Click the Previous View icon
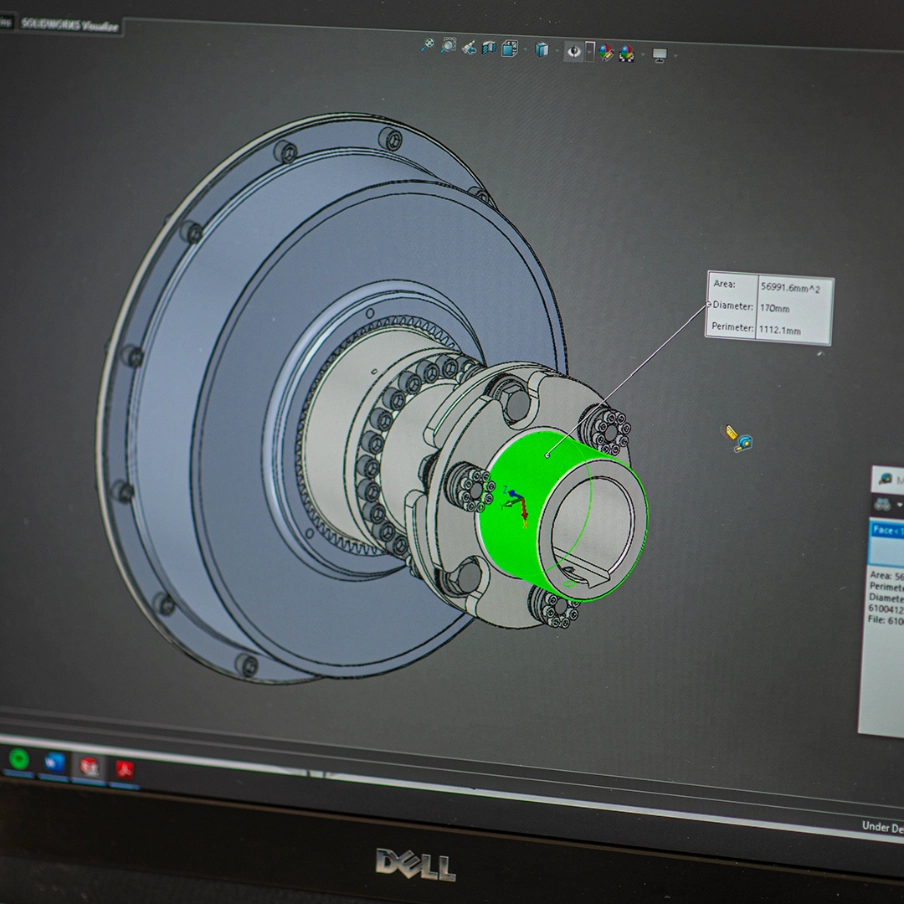 469,47
